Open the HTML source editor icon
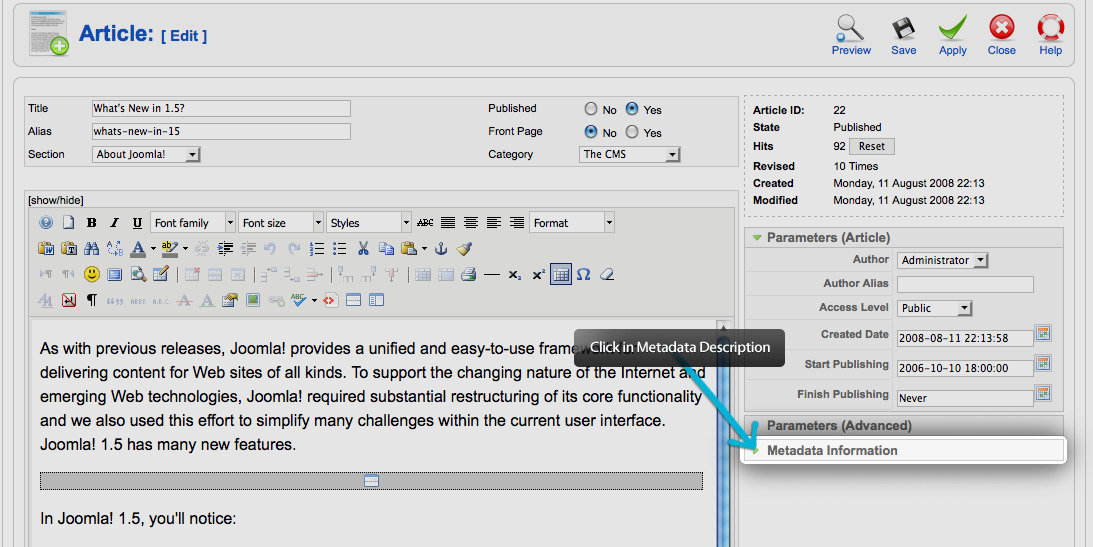The width and height of the screenshot is (1093, 547). [x=330, y=300]
